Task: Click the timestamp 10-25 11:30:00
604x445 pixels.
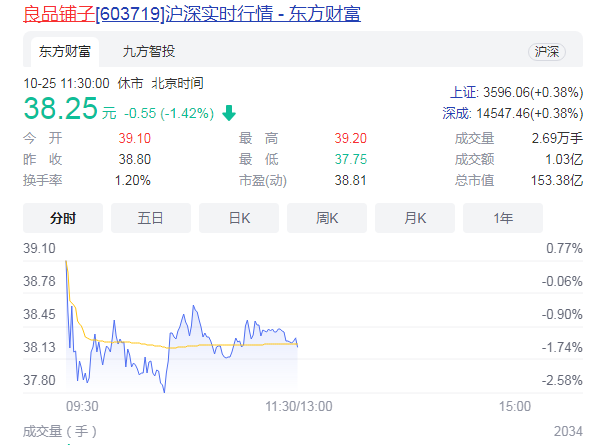Action: coord(66,83)
